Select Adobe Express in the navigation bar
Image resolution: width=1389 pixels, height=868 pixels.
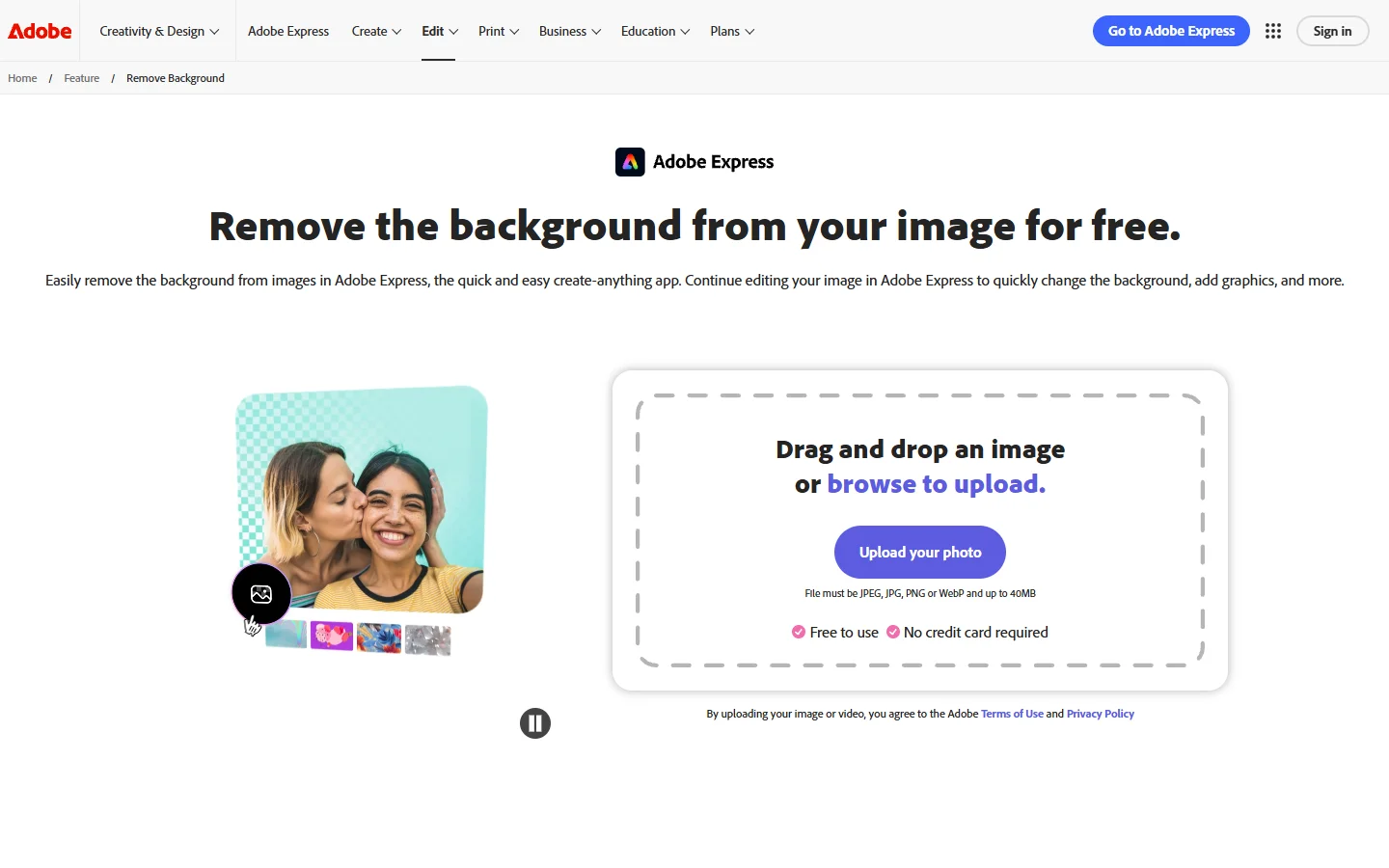288,30
